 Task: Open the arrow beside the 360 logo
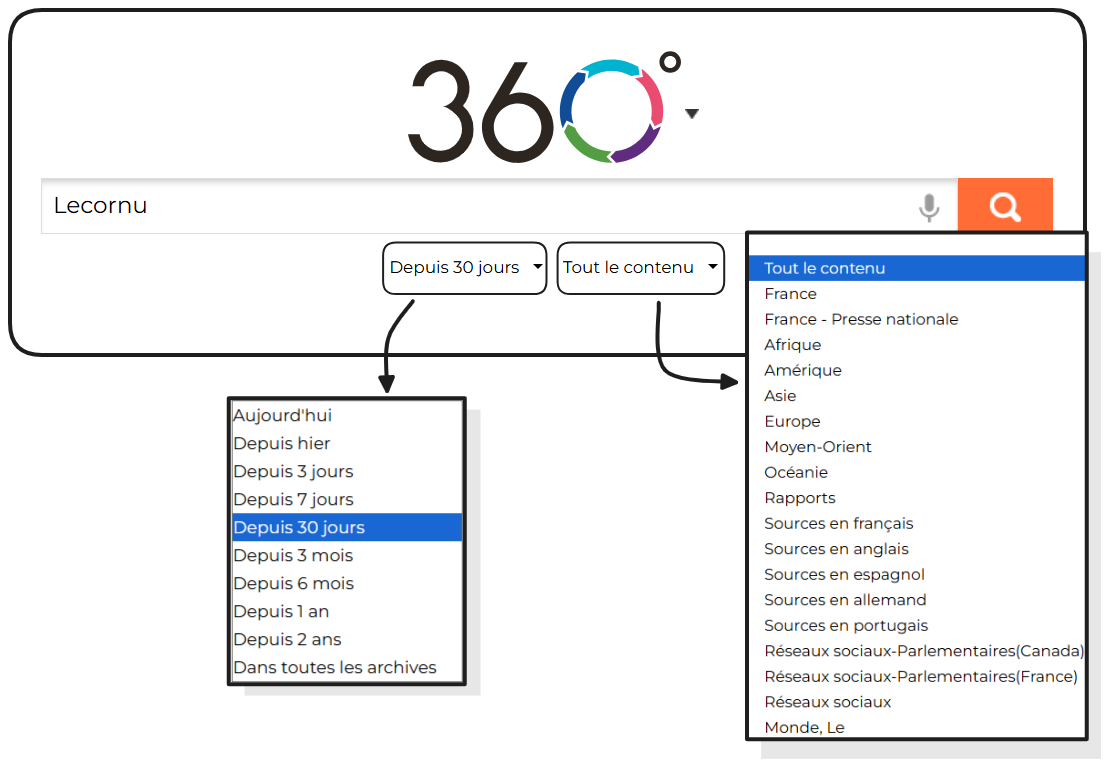tap(692, 113)
